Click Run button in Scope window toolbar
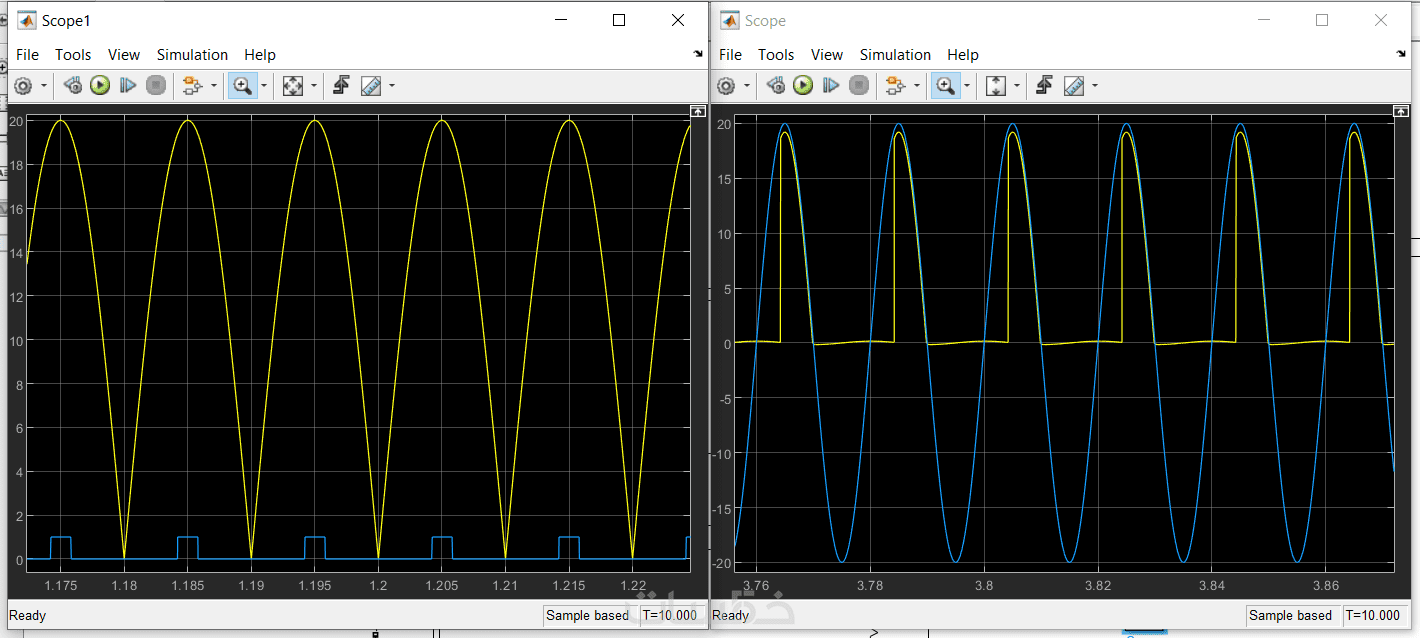This screenshot has width=1420, height=638. click(x=803, y=86)
